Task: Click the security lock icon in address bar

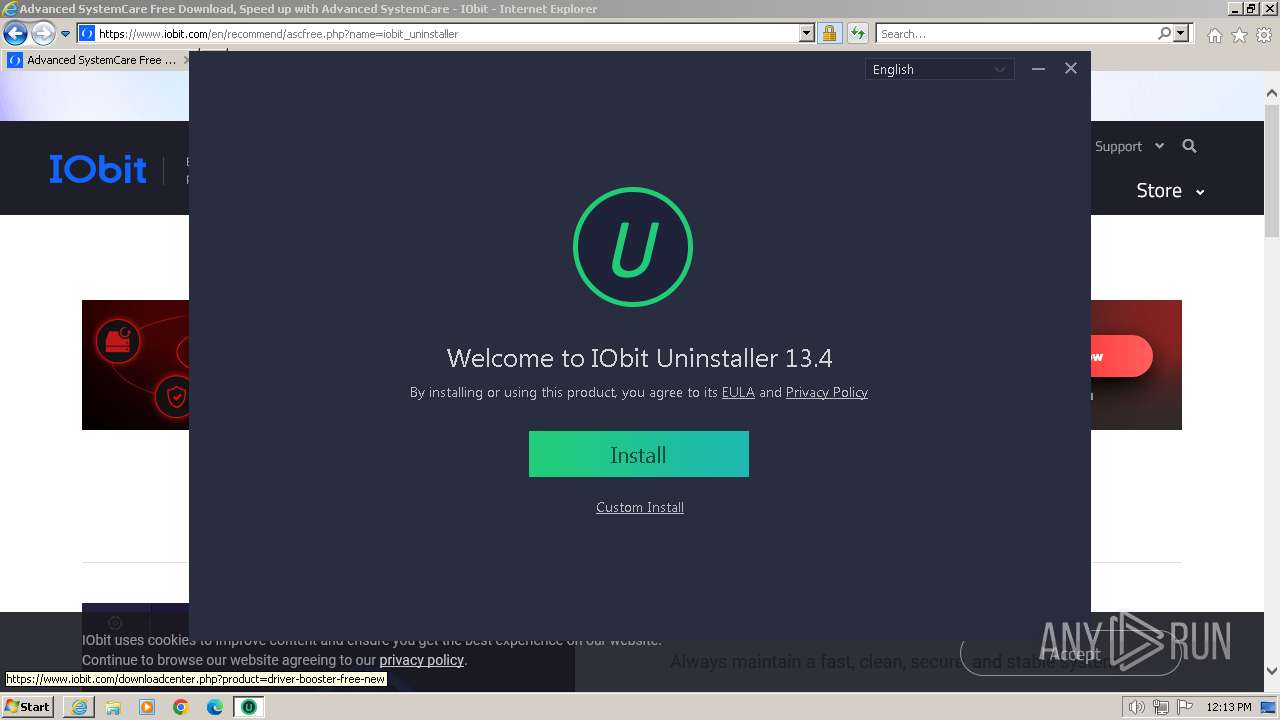Action: (830, 33)
